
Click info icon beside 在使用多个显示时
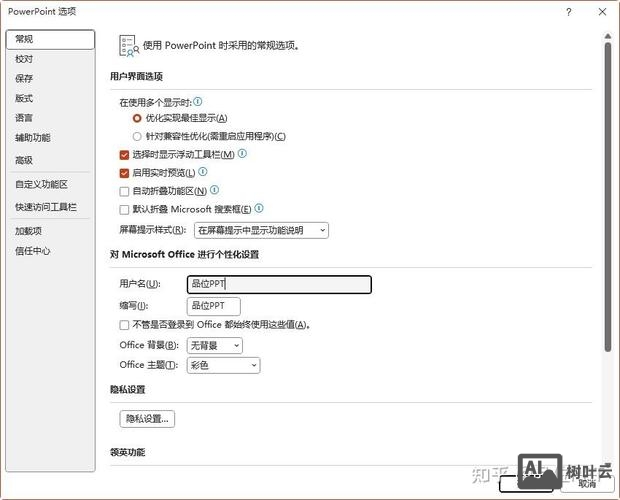198,102
